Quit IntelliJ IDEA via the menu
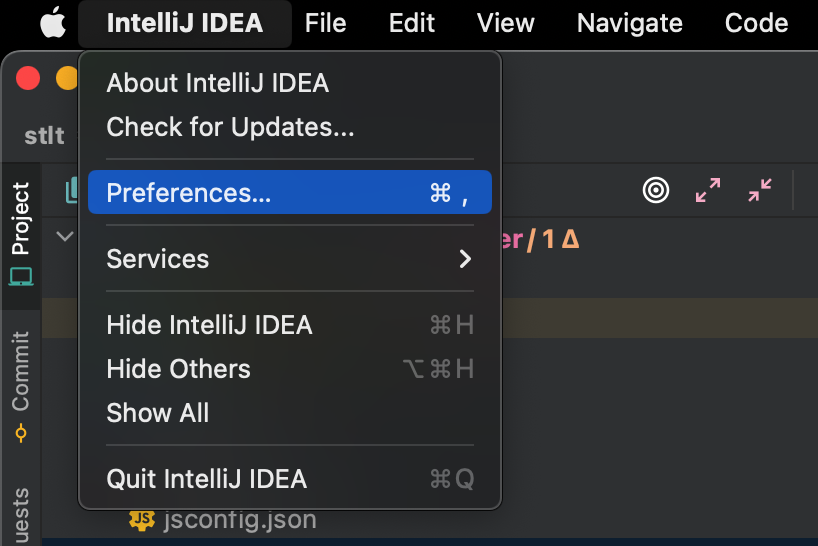 pyautogui.click(x=207, y=479)
